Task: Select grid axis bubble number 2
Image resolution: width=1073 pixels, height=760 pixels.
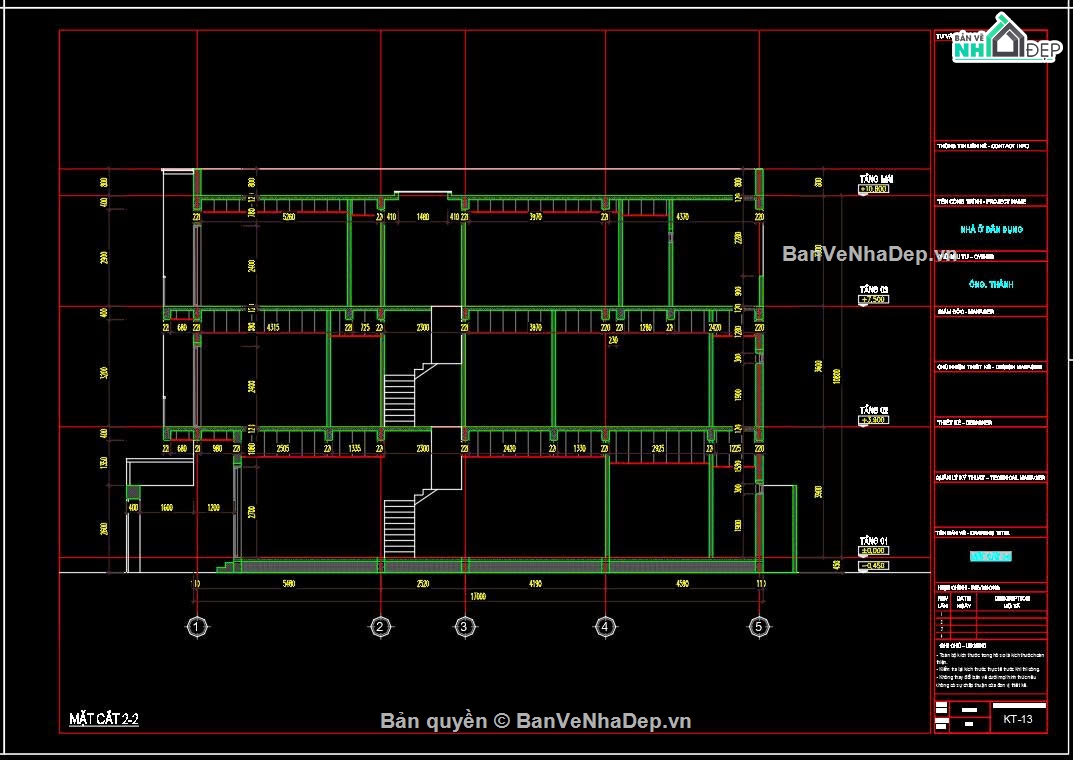Action: [x=380, y=627]
